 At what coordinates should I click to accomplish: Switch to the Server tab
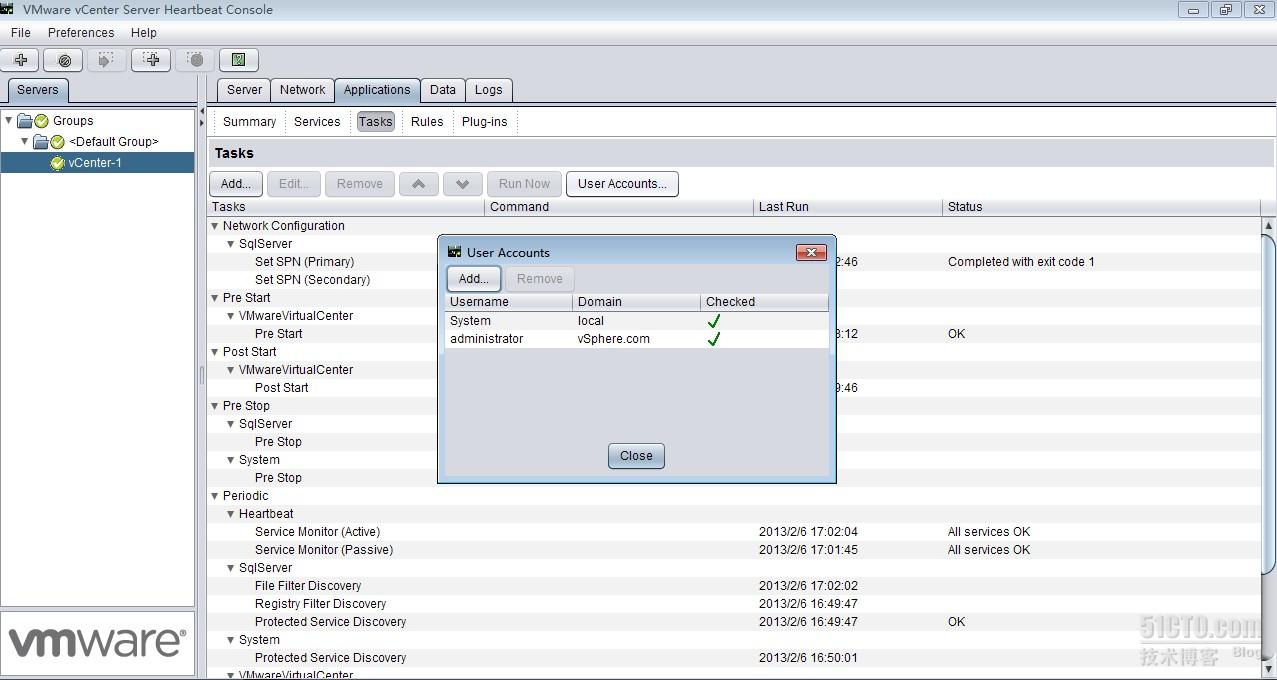pos(244,90)
